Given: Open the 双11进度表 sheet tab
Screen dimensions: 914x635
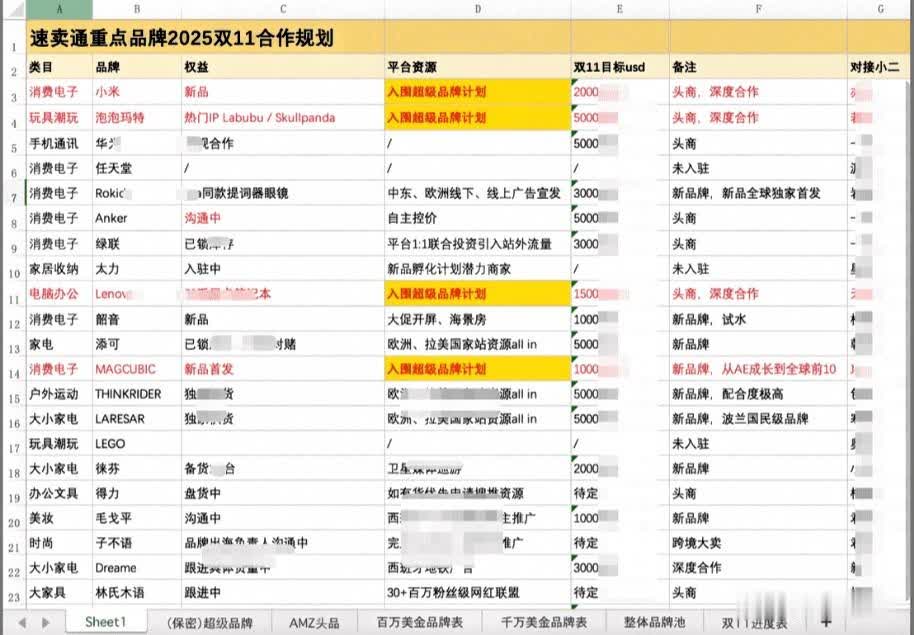Looking at the screenshot, I should 754,623.
